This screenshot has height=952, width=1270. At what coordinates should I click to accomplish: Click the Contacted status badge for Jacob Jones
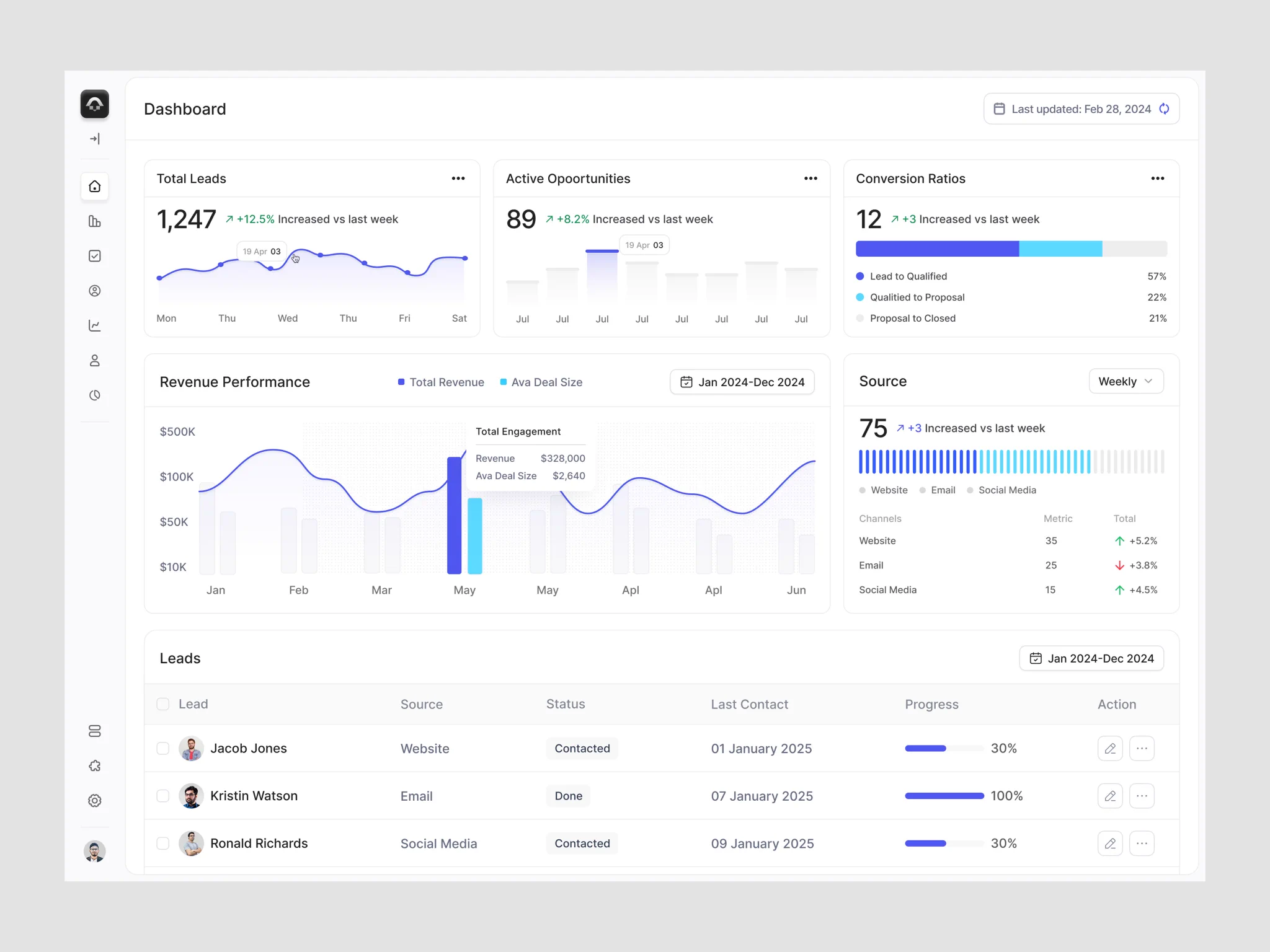pos(582,749)
